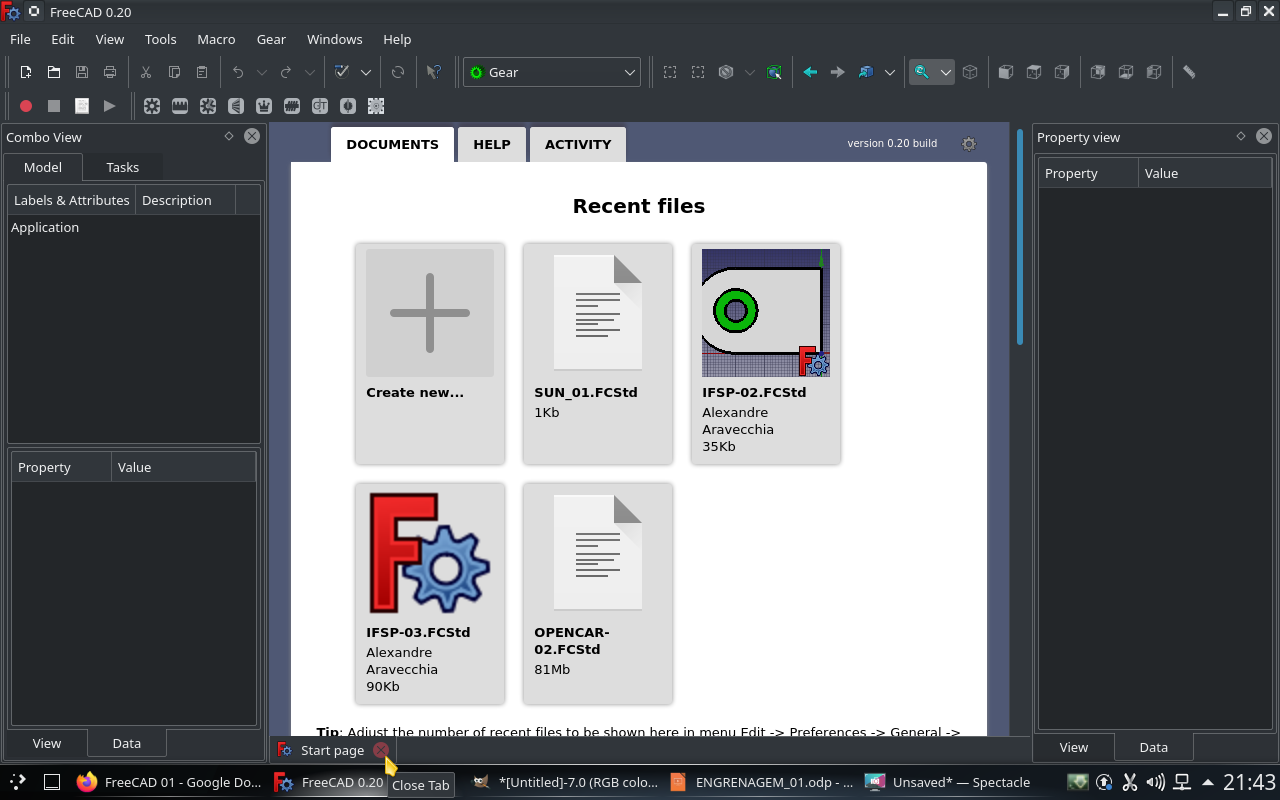Open recent file SUN_01.FCStd
Screen dimensions: 1280x800
598,354
